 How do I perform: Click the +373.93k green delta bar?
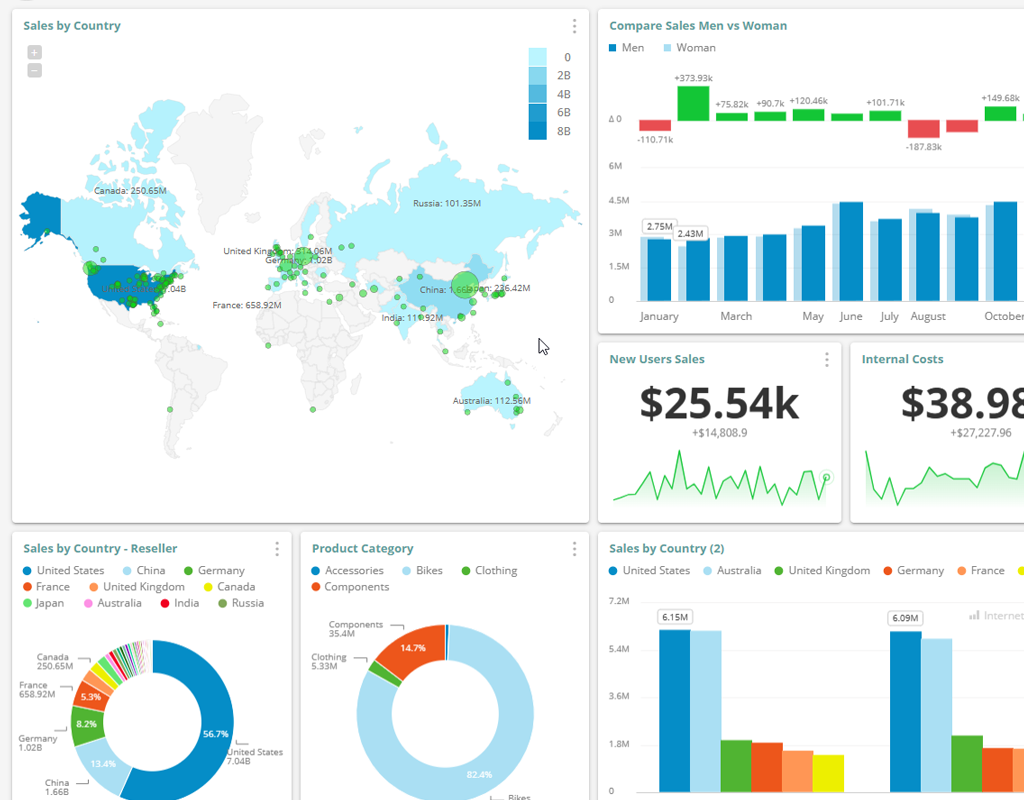[x=693, y=103]
